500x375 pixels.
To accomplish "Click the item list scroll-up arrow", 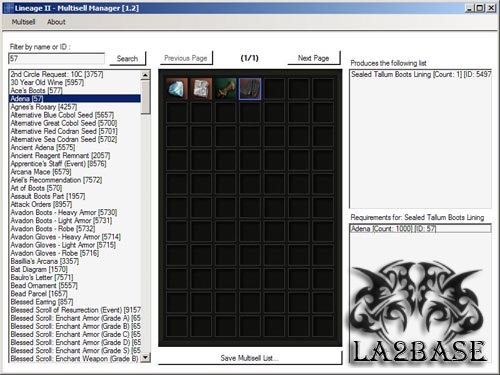I will [x=145, y=75].
